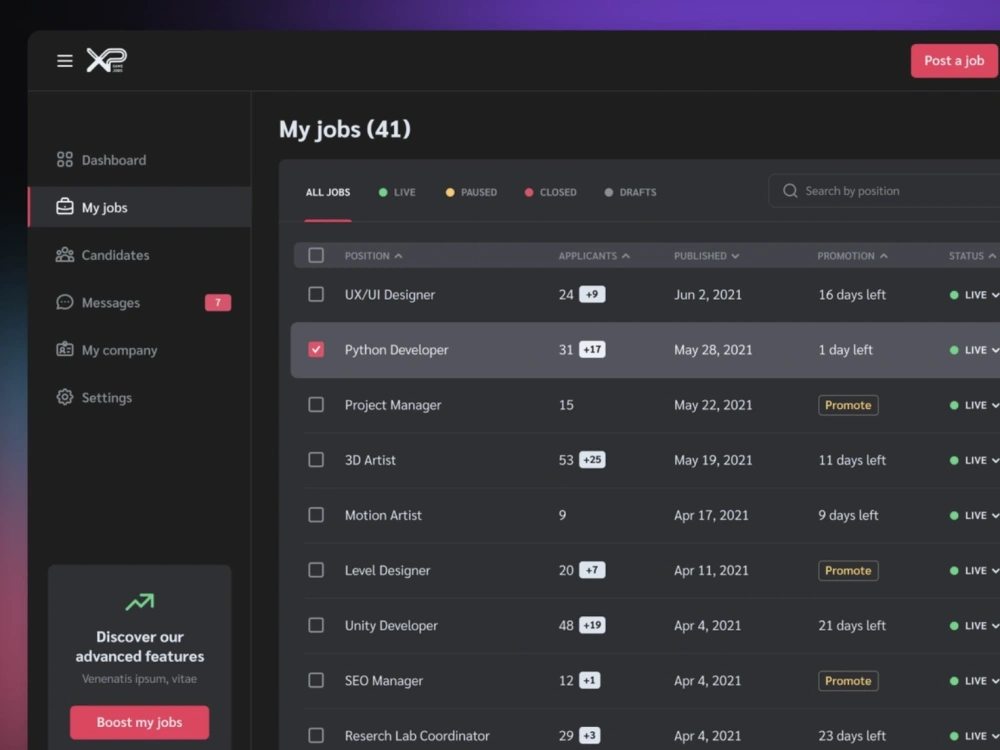Select the All Jobs tab
Viewport: 1000px width, 750px height.
point(328,192)
